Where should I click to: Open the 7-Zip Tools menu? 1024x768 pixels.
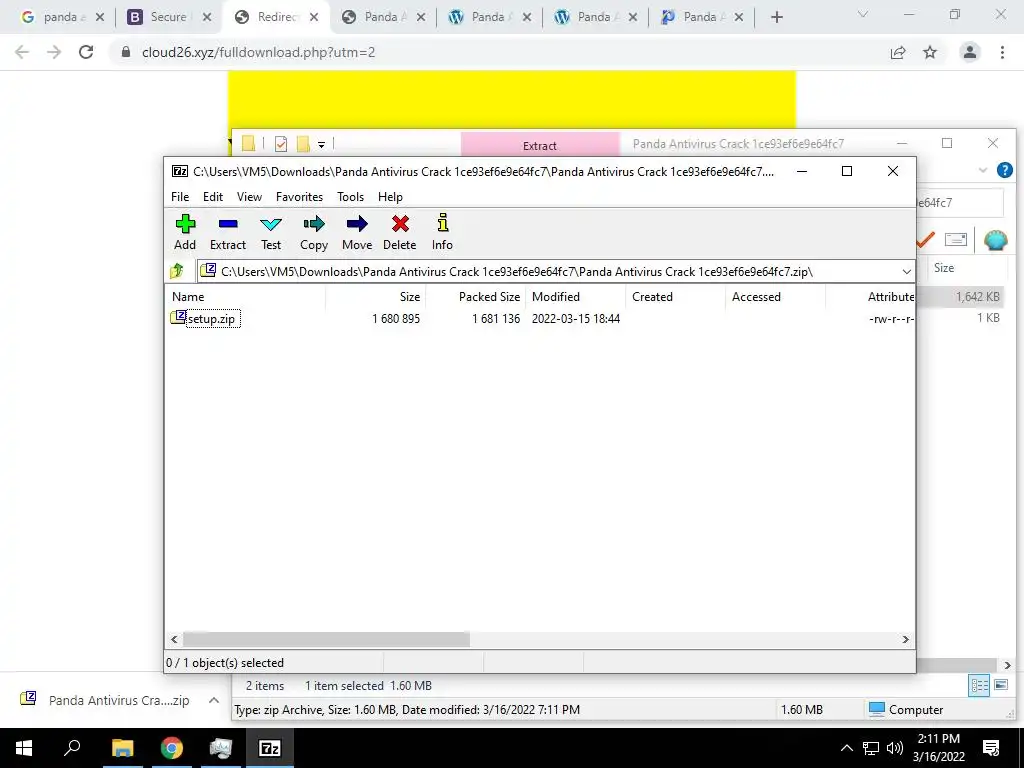351,197
